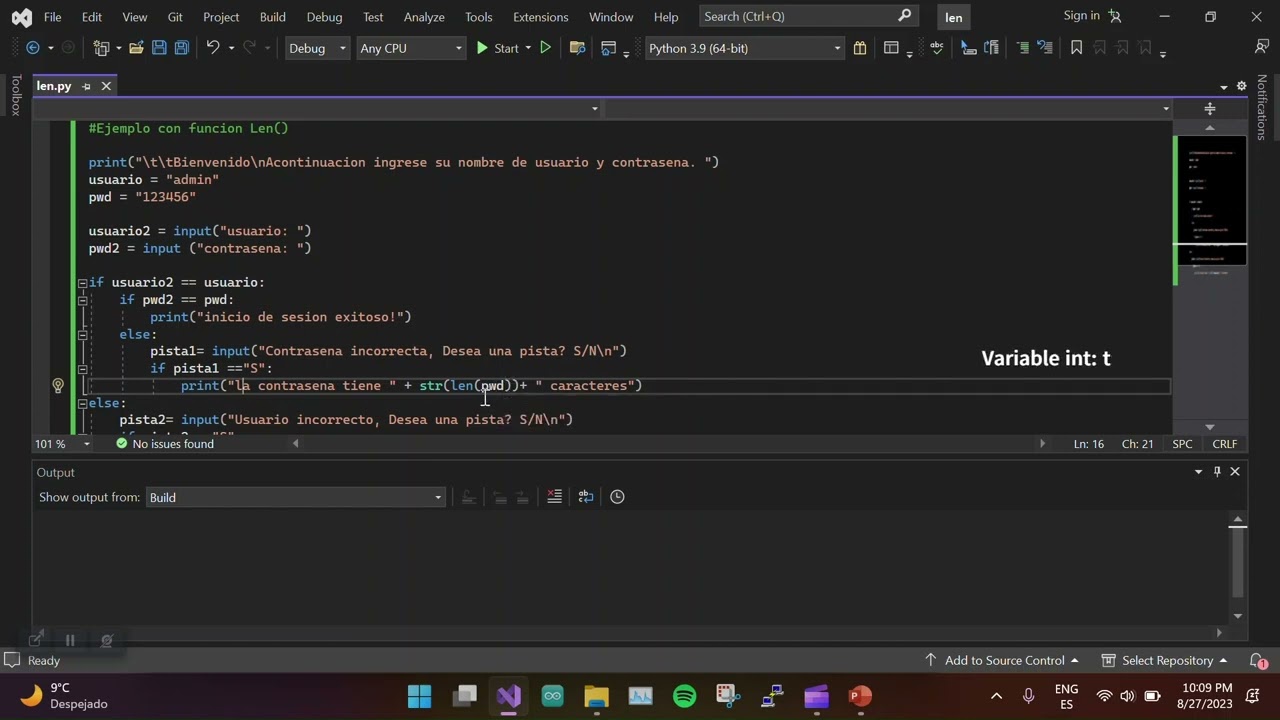Open the Notifications side tab
1280x720 pixels.
tap(1262, 108)
